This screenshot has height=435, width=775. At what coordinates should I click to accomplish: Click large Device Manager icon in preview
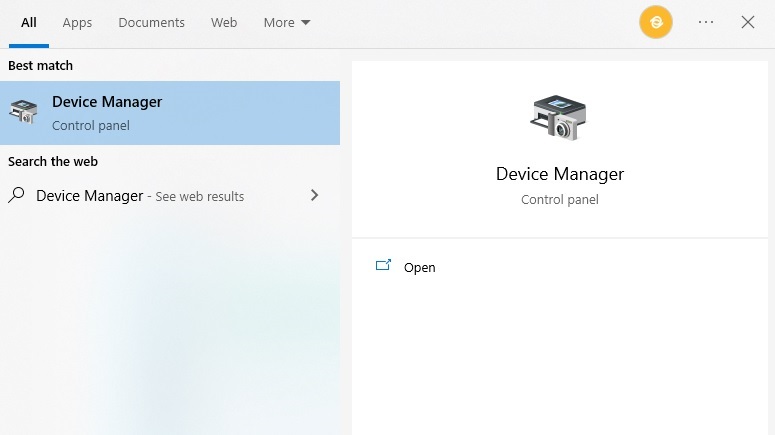559,118
